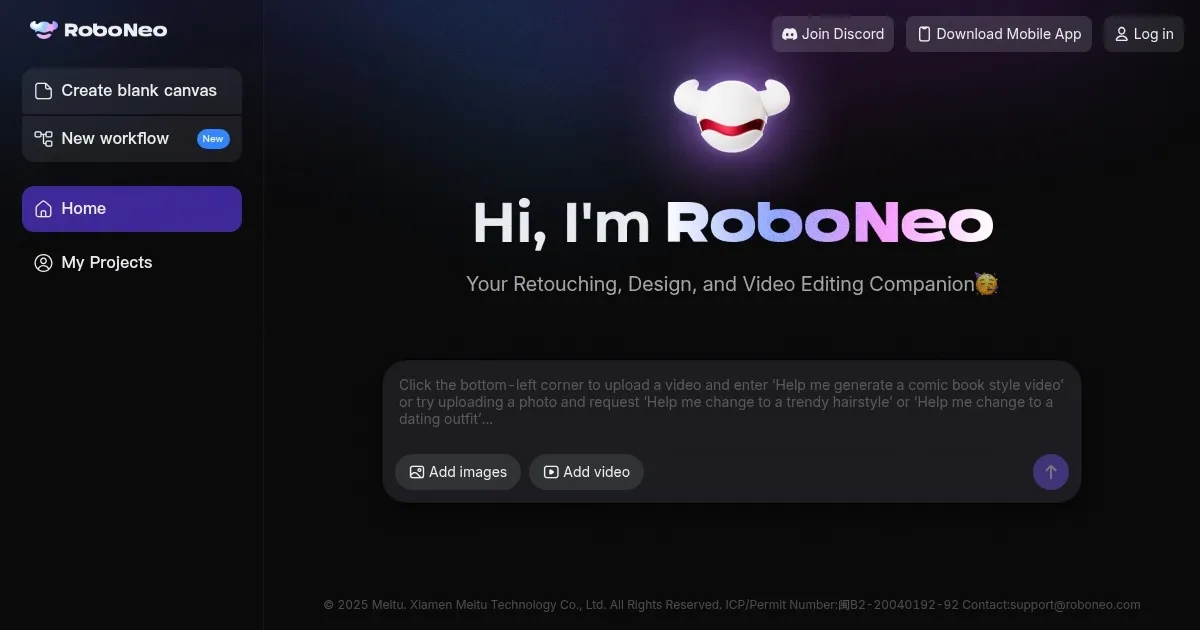Open the Download Mobile App text label

[1008, 34]
